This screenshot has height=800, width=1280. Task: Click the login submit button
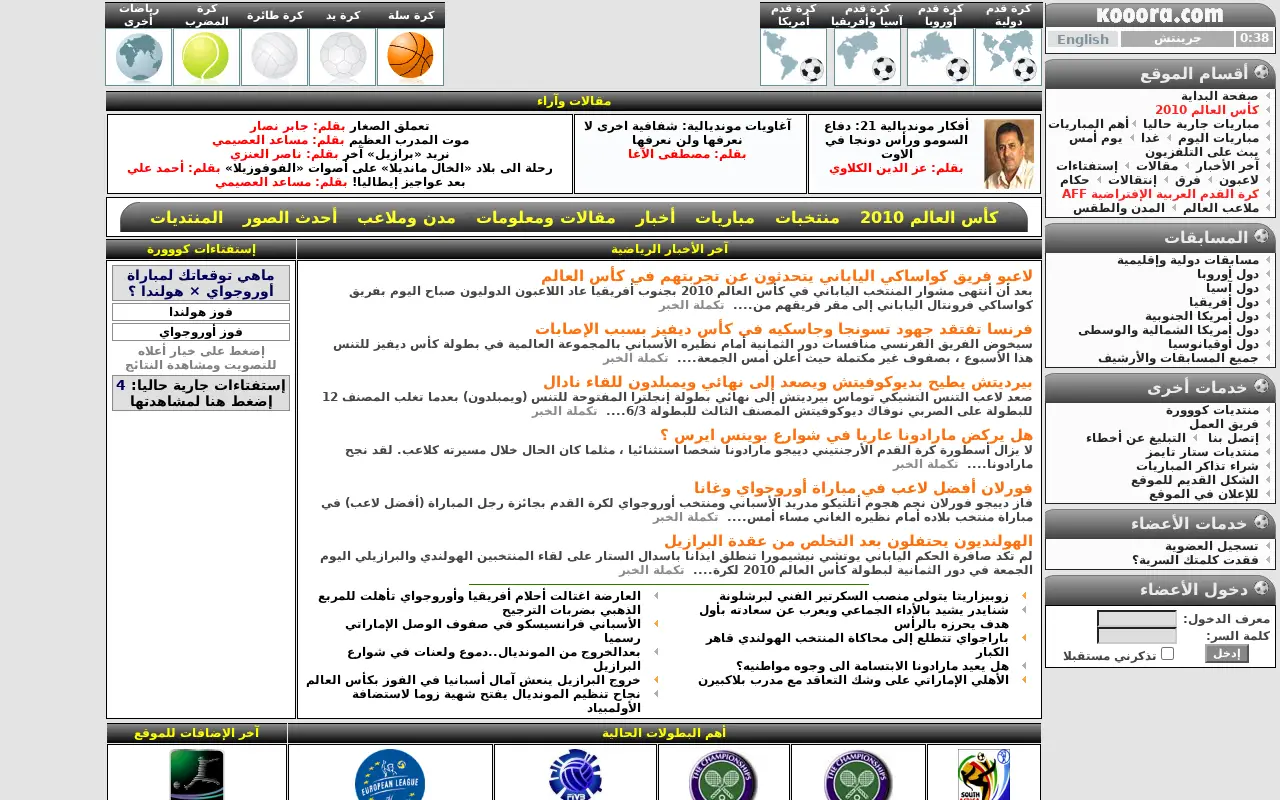tap(1226, 654)
